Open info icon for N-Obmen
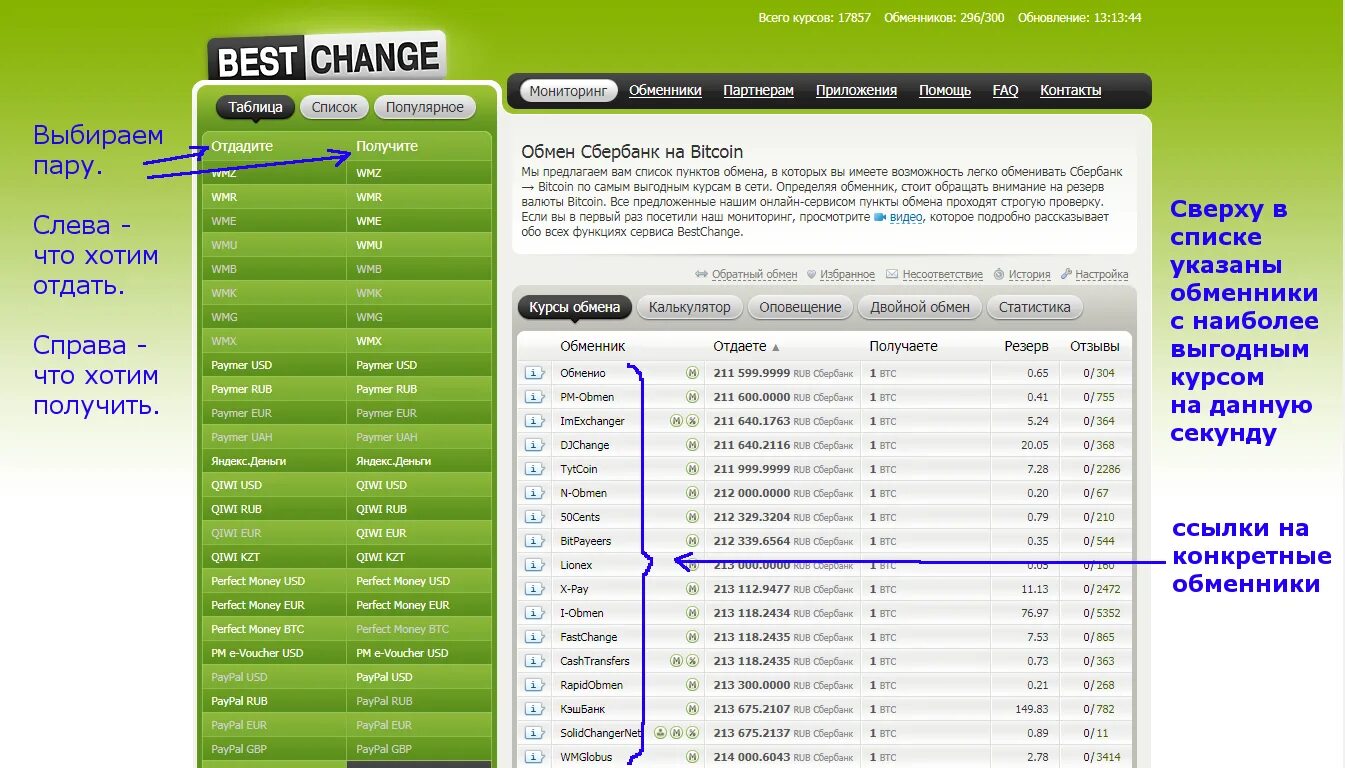1345x768 pixels. [535, 493]
